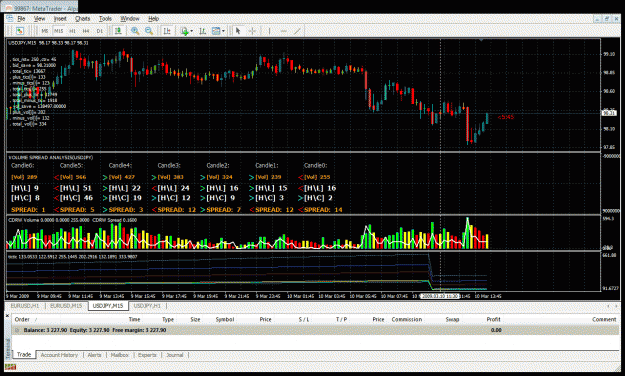Image resolution: width=625 pixels, height=376 pixels.
Task: Toggle chart shift icon
Action: point(167,31)
